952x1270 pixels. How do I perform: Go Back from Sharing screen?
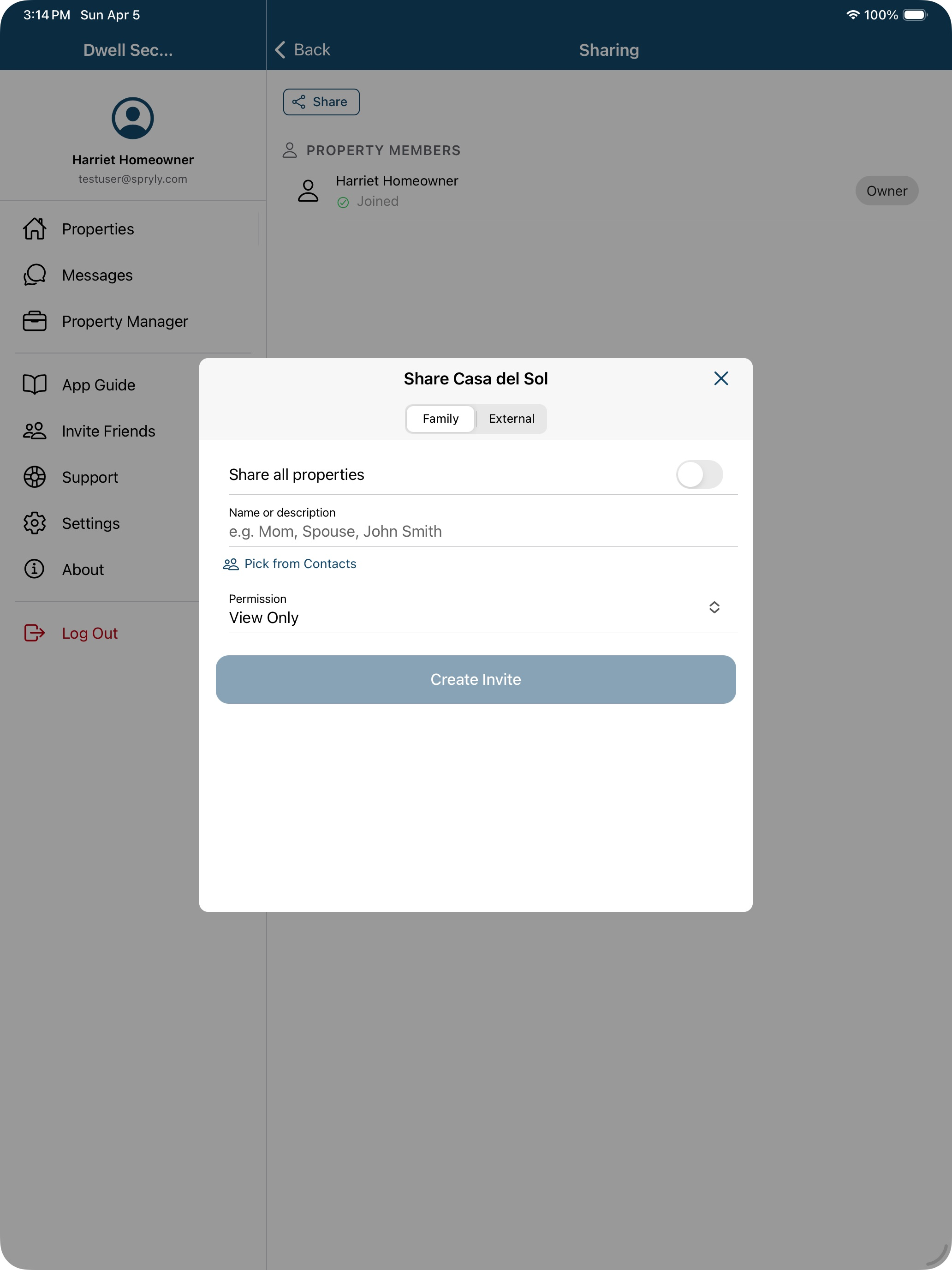[303, 50]
